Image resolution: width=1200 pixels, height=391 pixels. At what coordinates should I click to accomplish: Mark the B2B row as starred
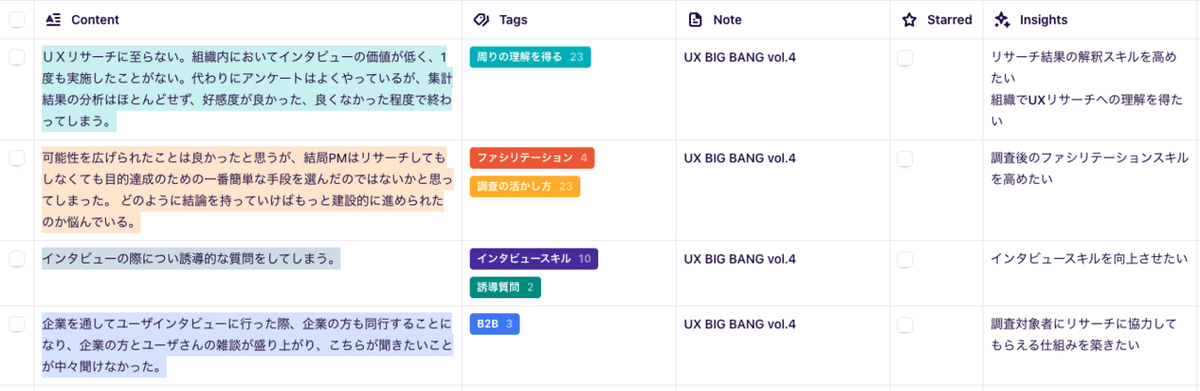coord(905,324)
